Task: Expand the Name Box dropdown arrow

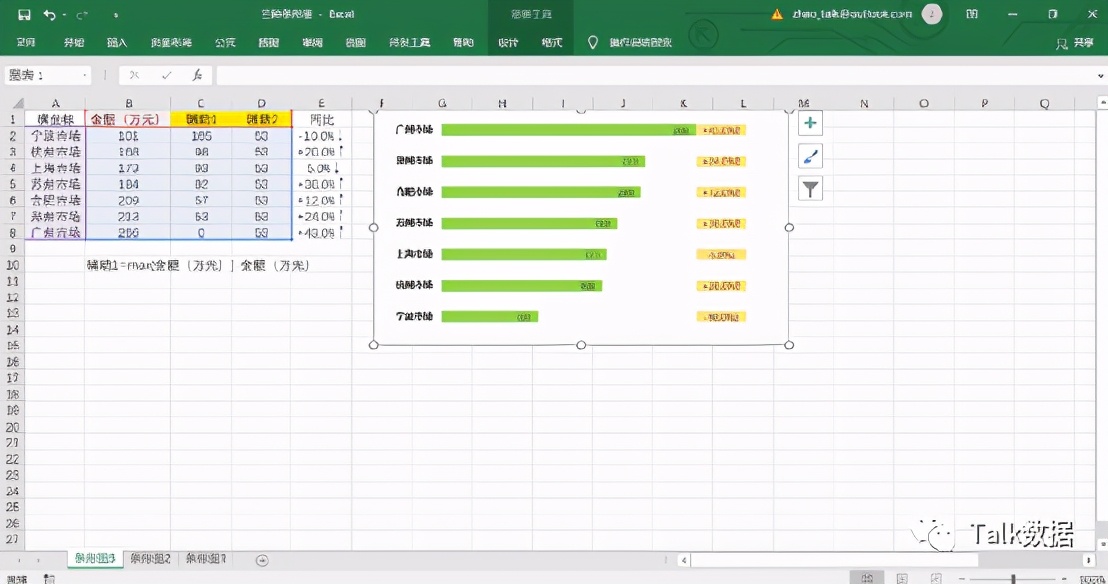Action: coord(85,75)
